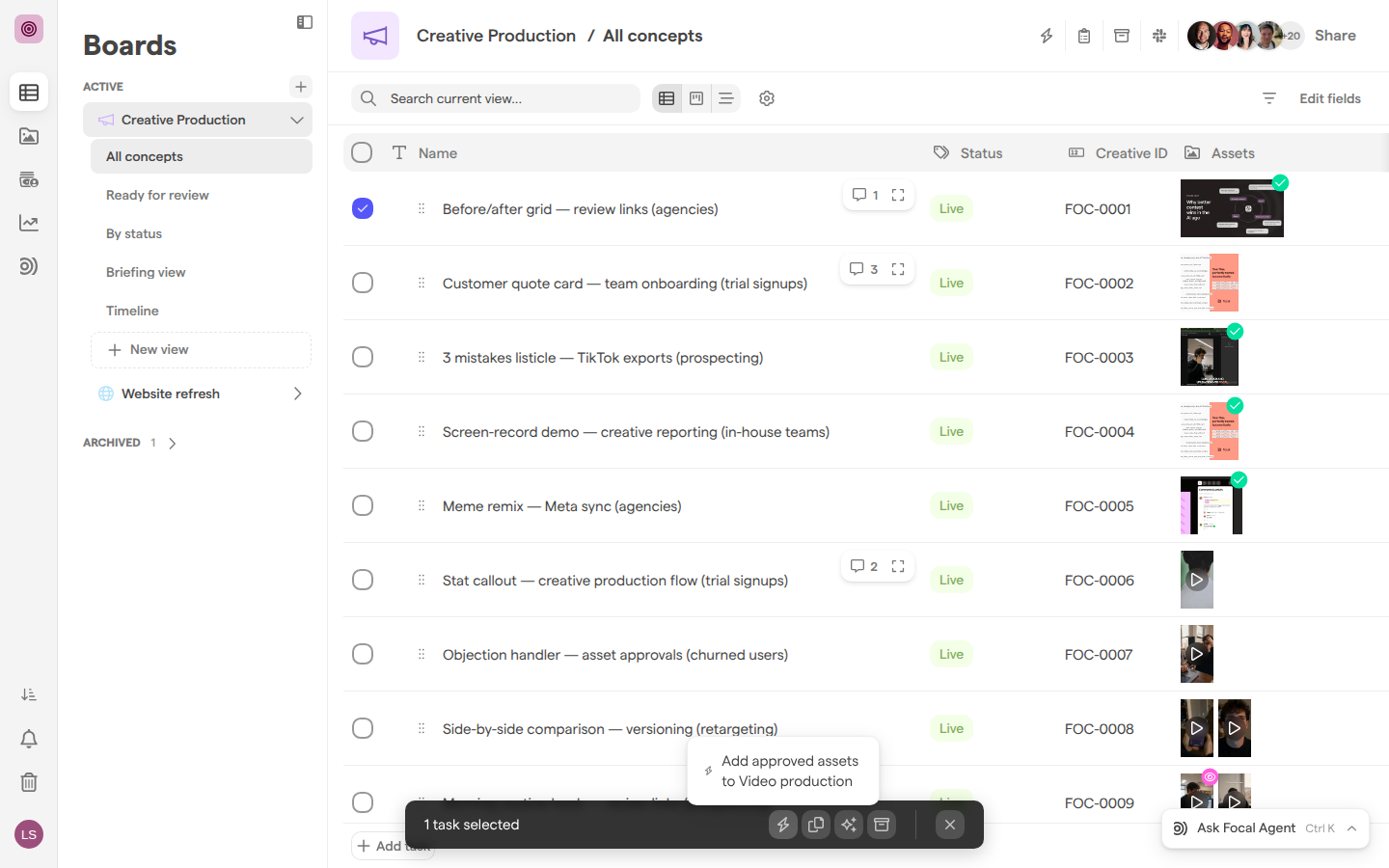Open the LS user avatar
Viewport: 1389px width, 868px height.
[x=29, y=834]
